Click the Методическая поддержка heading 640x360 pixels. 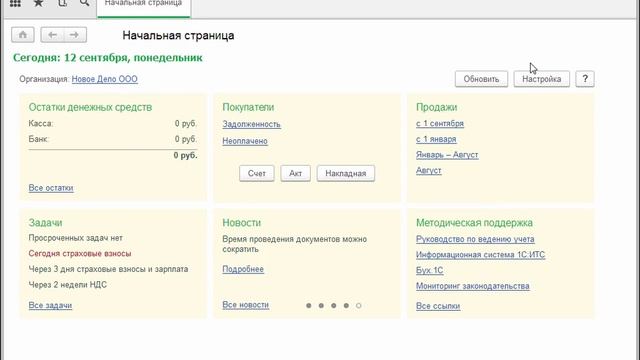click(x=474, y=223)
